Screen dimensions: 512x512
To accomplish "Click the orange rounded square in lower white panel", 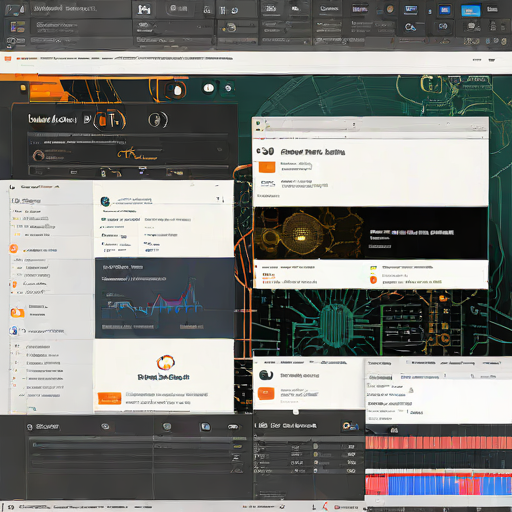I will pyautogui.click(x=266, y=393).
